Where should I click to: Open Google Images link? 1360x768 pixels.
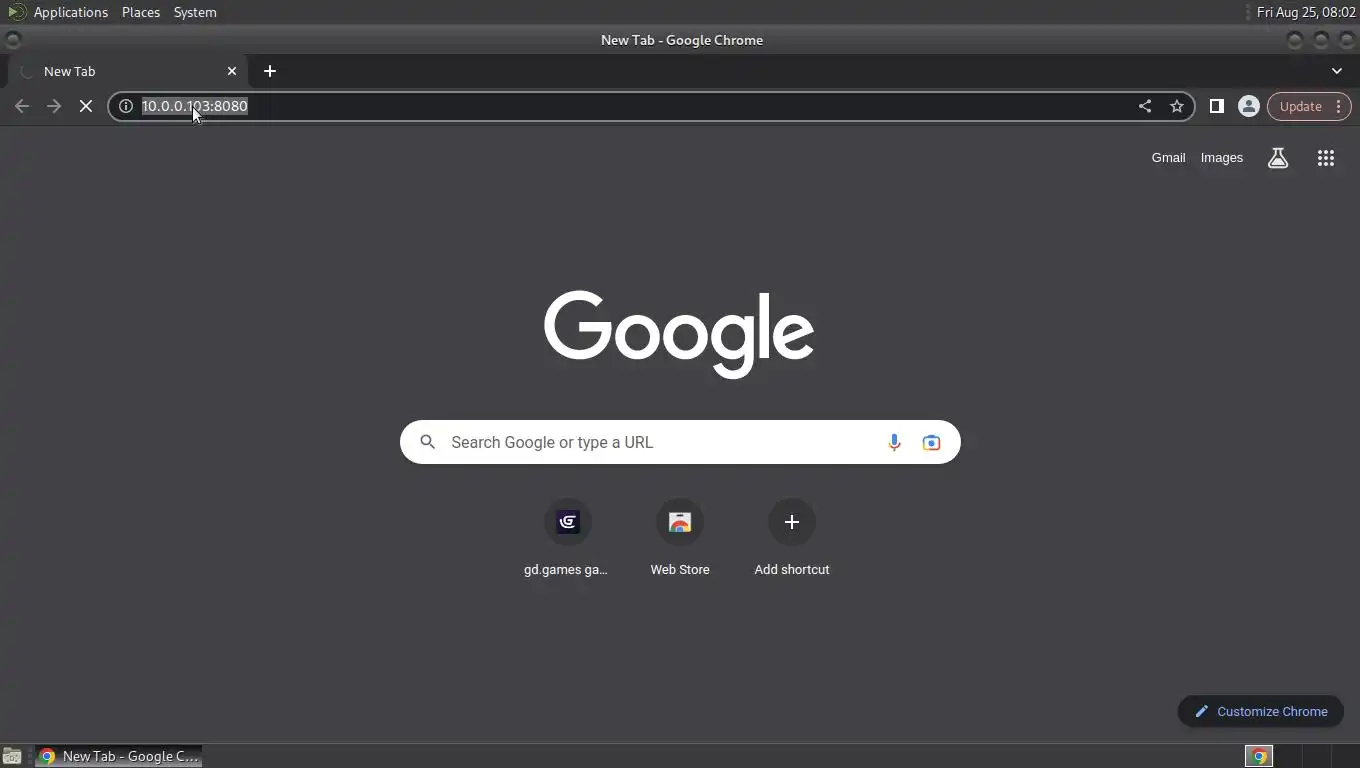1222,158
